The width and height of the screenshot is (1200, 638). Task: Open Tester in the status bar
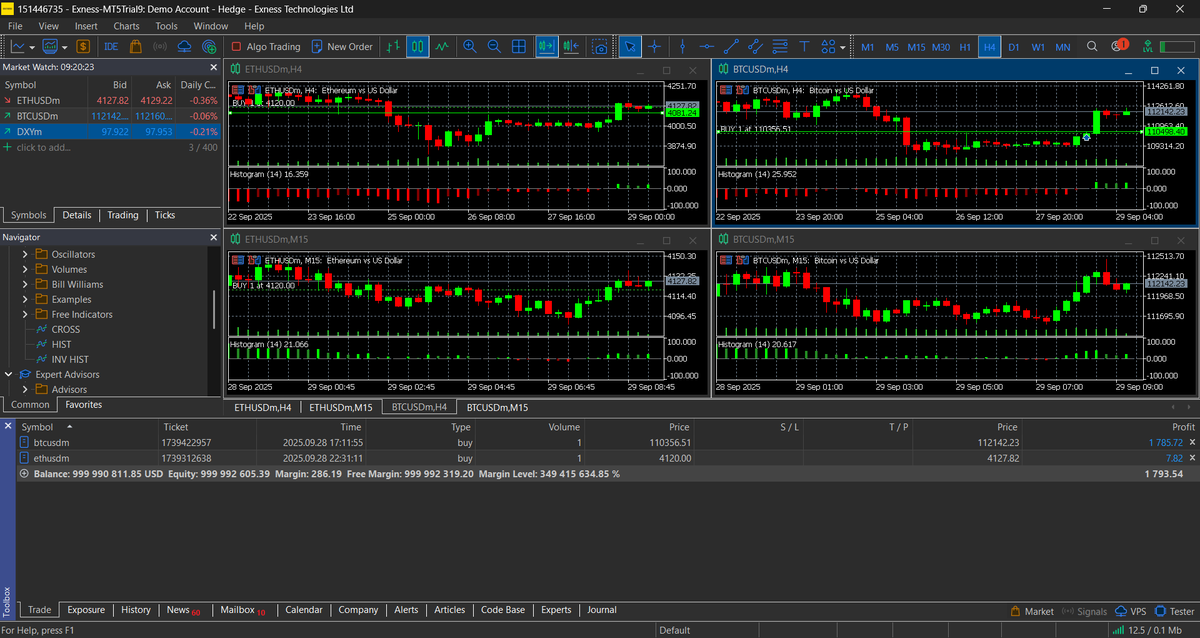coord(1175,611)
